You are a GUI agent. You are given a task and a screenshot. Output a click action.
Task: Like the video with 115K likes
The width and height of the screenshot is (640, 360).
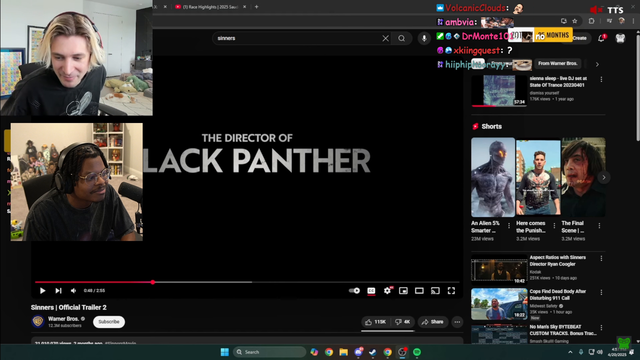point(376,322)
